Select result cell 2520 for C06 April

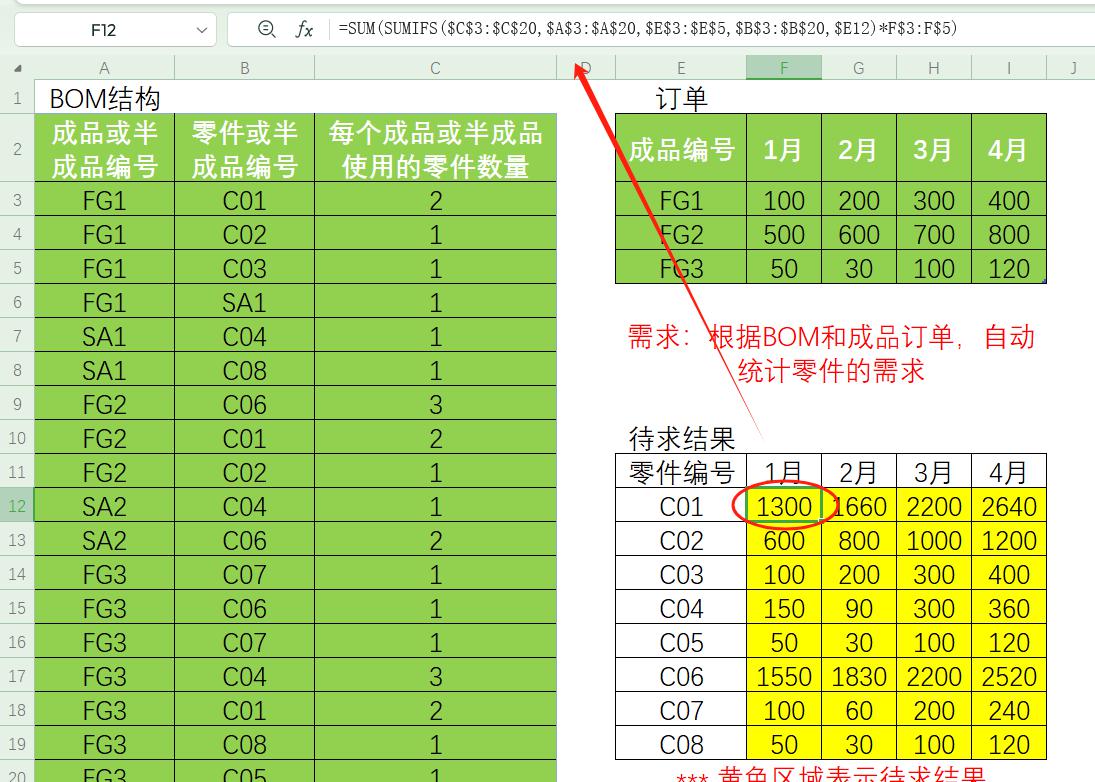(x=1008, y=677)
